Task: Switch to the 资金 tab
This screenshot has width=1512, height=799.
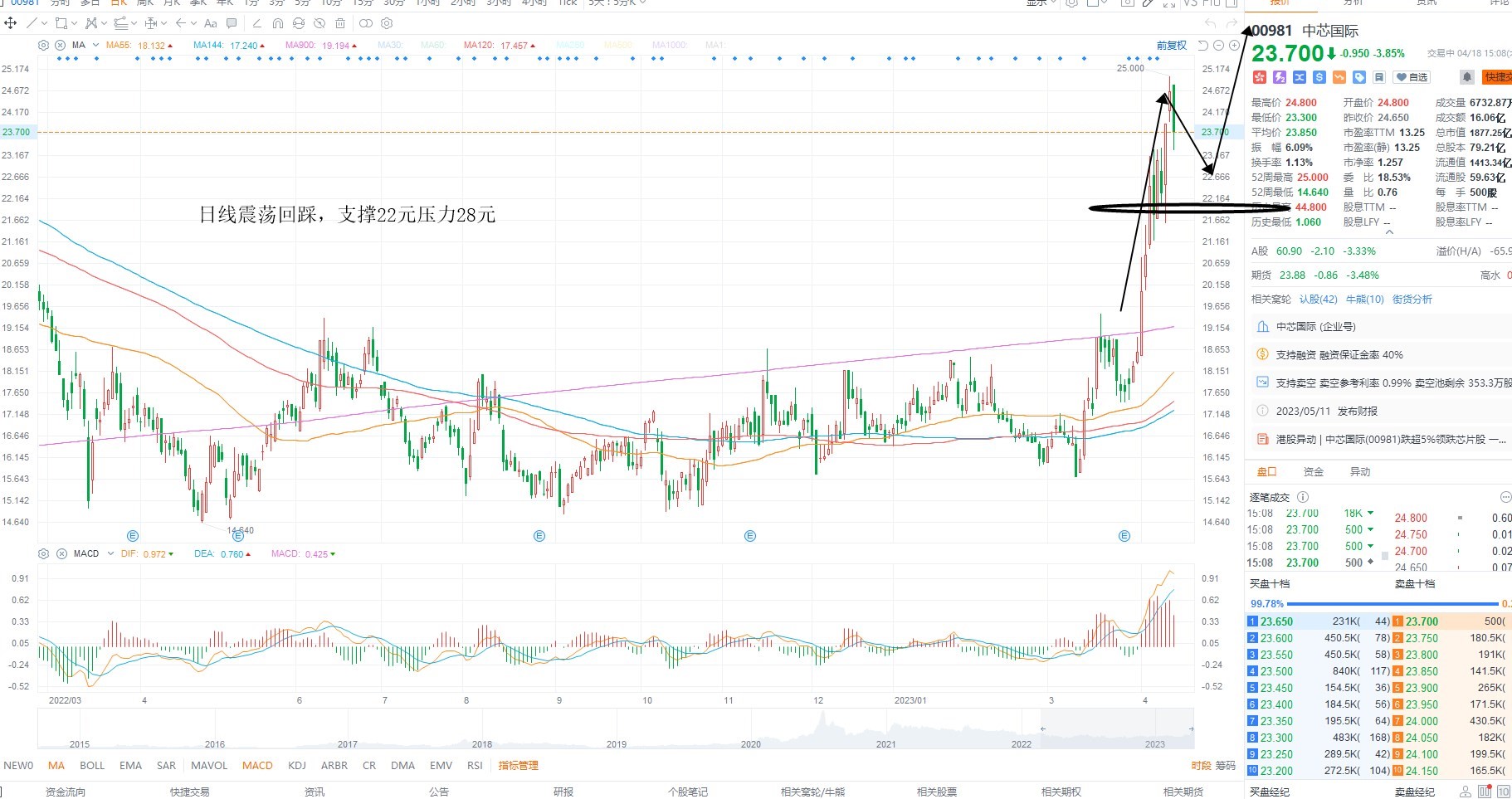Action: pyautogui.click(x=1314, y=471)
